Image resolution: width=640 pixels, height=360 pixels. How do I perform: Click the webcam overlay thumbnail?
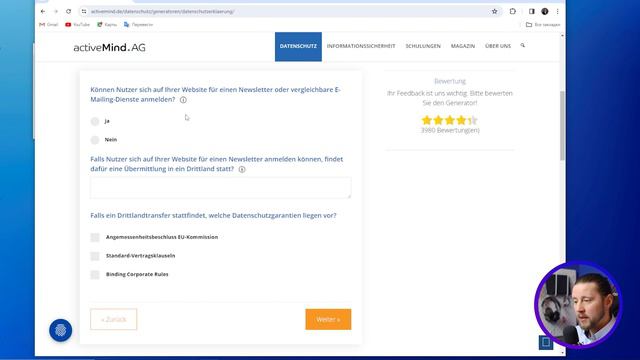pos(578,305)
